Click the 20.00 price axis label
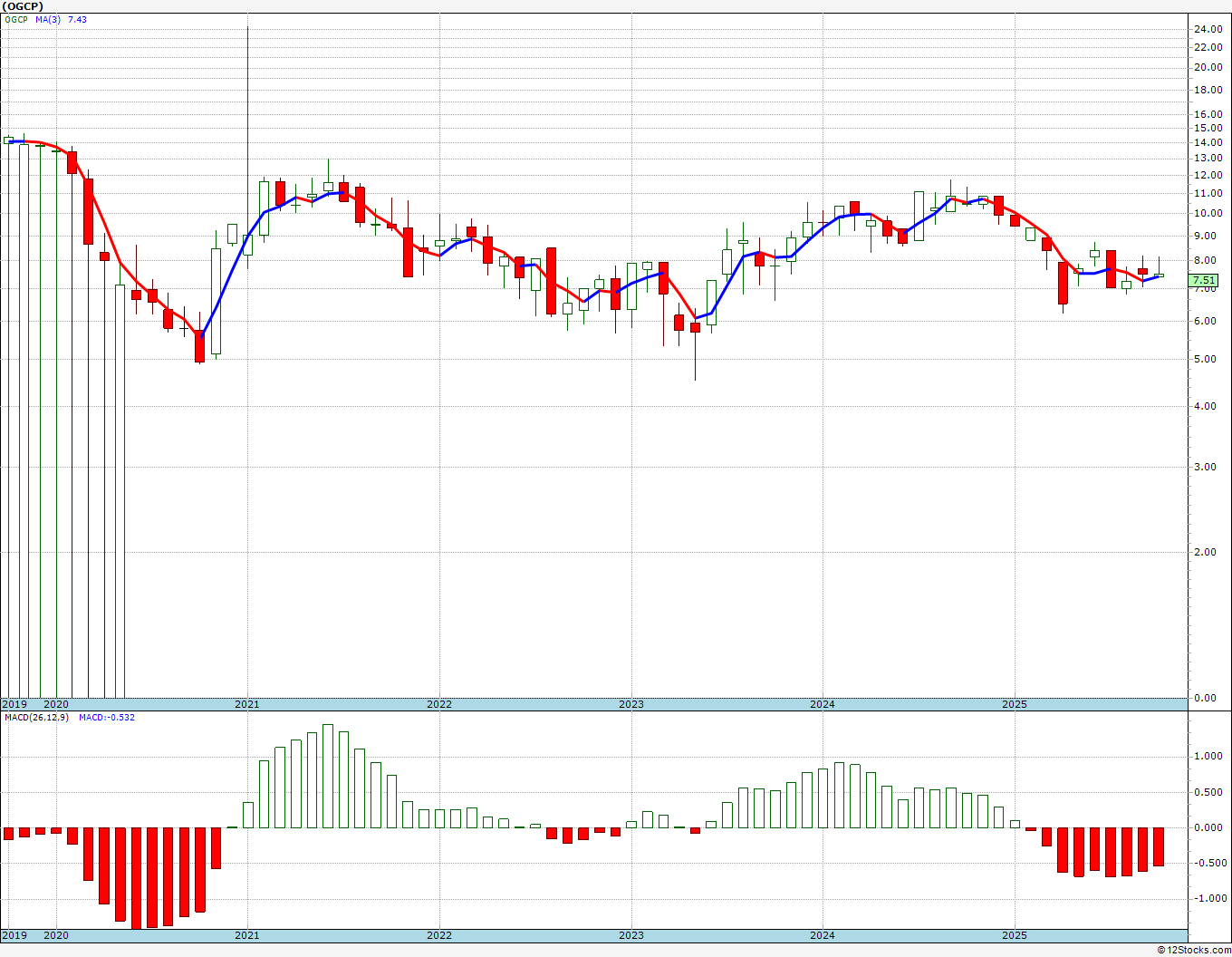Image resolution: width=1232 pixels, height=957 pixels. pyautogui.click(x=1208, y=67)
